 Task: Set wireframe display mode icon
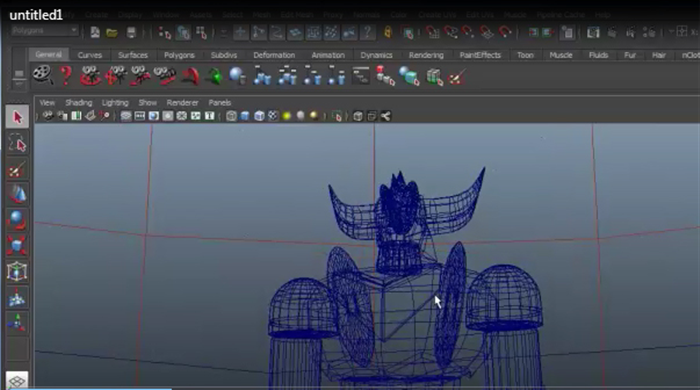click(231, 116)
